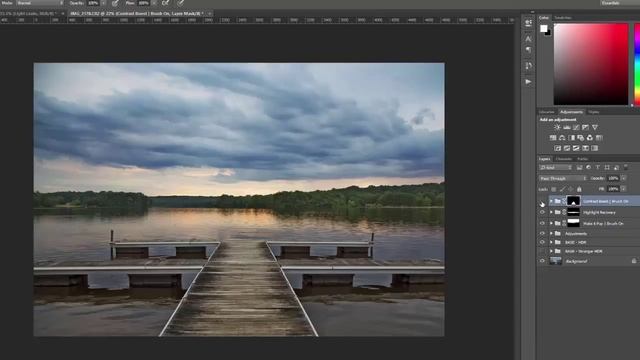This screenshot has width=640, height=360.
Task: Expand the BASE - Stronger HDR group
Action: click(551, 251)
